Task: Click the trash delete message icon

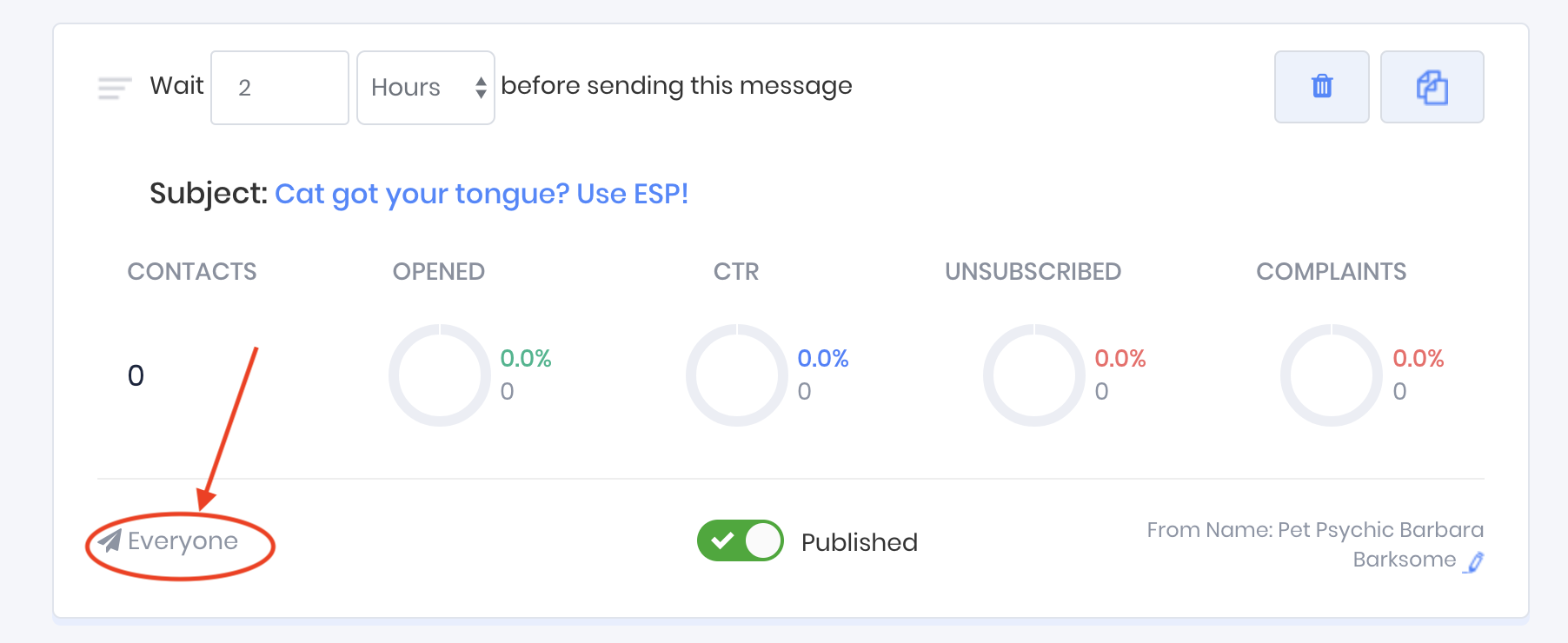Action: point(1321,87)
